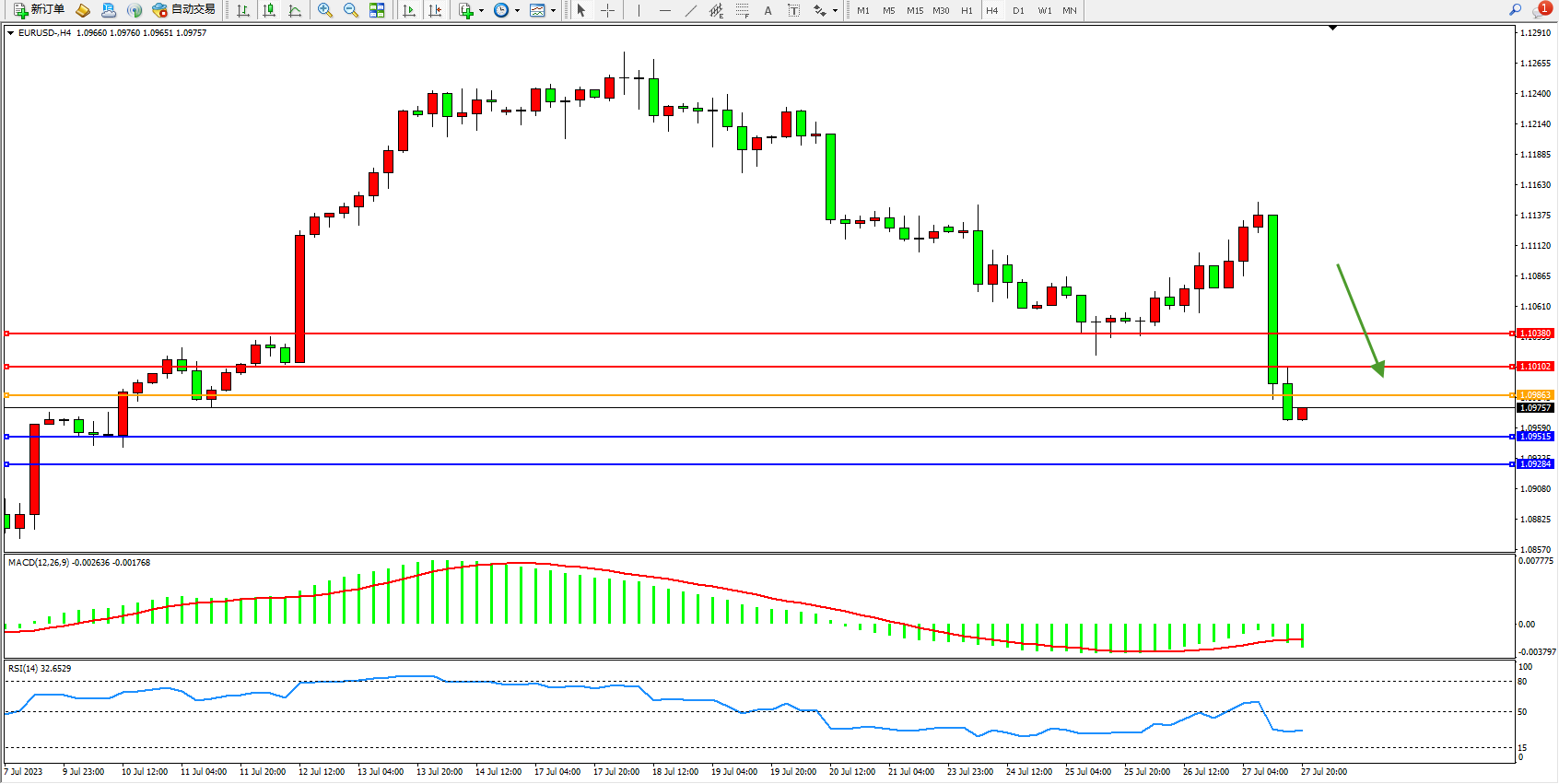Screen dimensions: 1559x784
Task: Open the indicators list dropdown arrow
Action: click(x=481, y=11)
